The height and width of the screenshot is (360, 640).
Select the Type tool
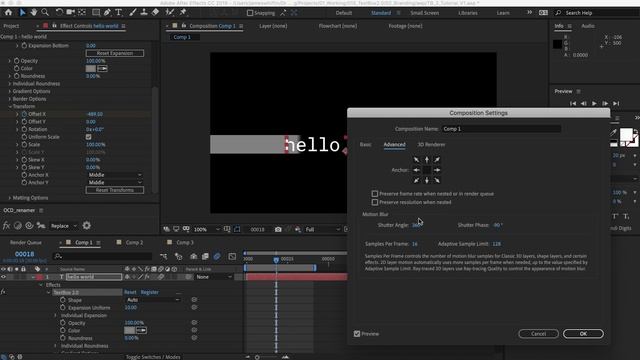(x=118, y=13)
